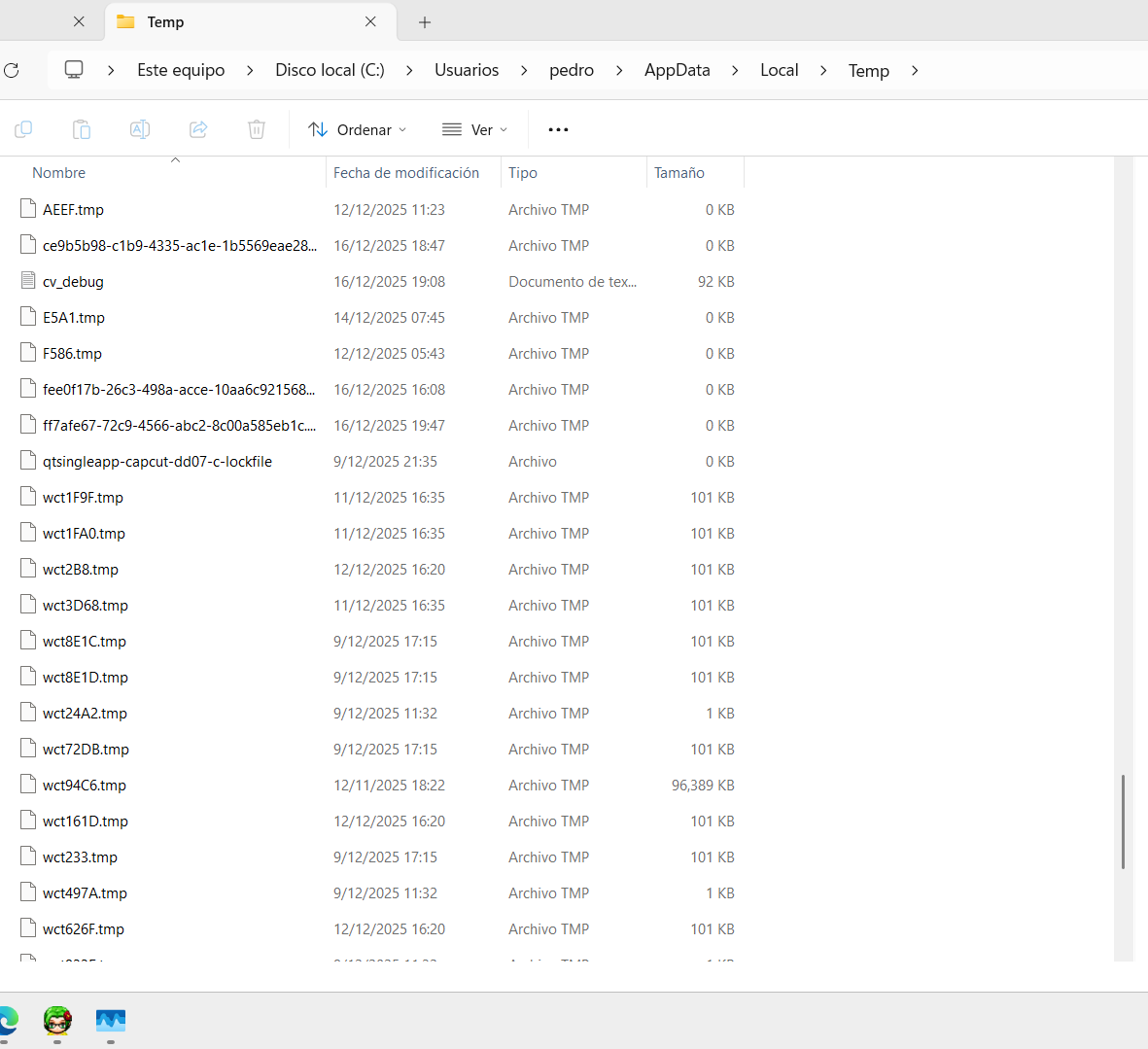
Task: Click the file icon of wct626F.tmp
Action: click(28, 928)
